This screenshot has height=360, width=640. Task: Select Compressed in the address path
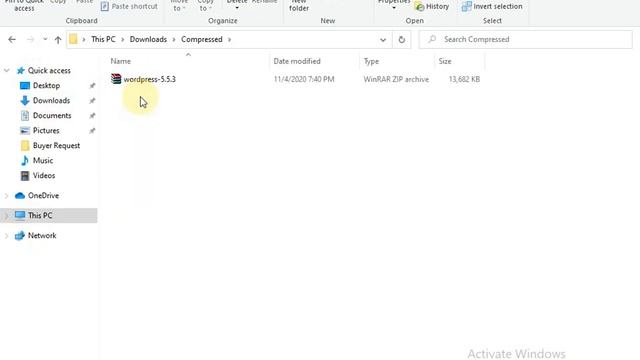click(x=202, y=39)
